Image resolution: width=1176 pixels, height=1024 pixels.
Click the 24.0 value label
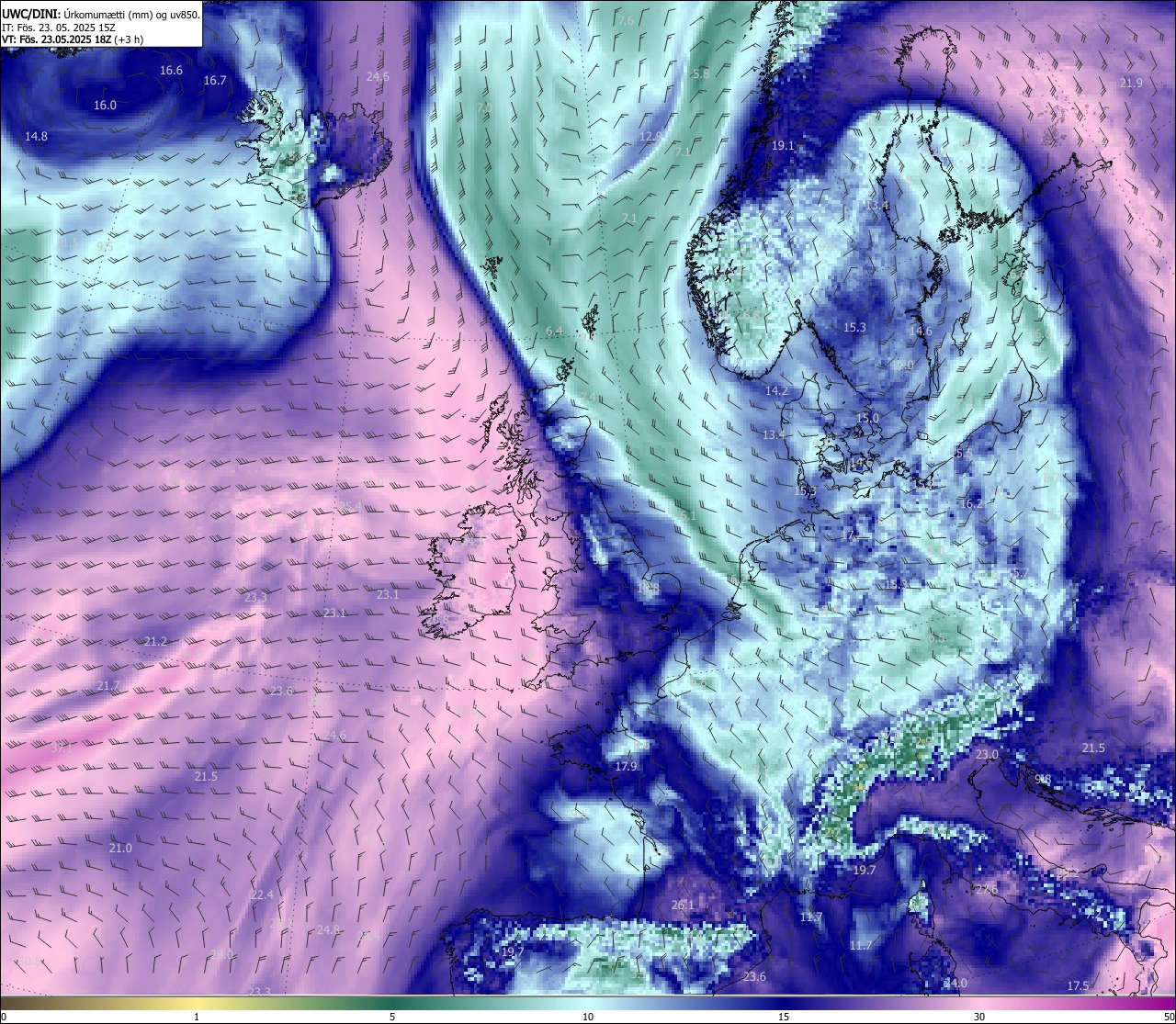tap(956, 984)
